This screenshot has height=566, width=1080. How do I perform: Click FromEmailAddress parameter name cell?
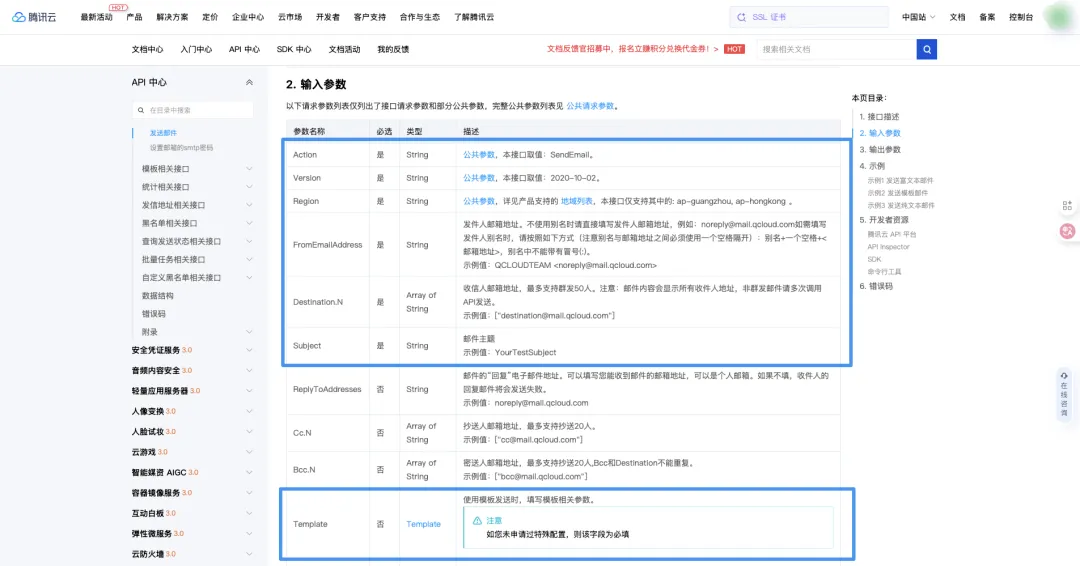pos(327,245)
